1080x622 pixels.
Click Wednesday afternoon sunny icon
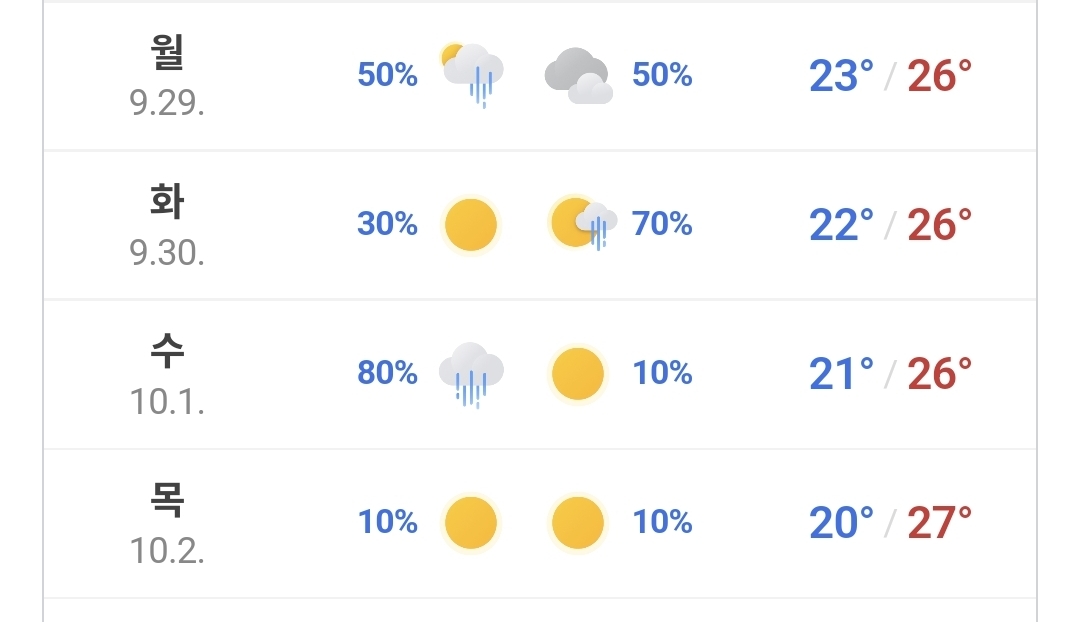coord(578,373)
